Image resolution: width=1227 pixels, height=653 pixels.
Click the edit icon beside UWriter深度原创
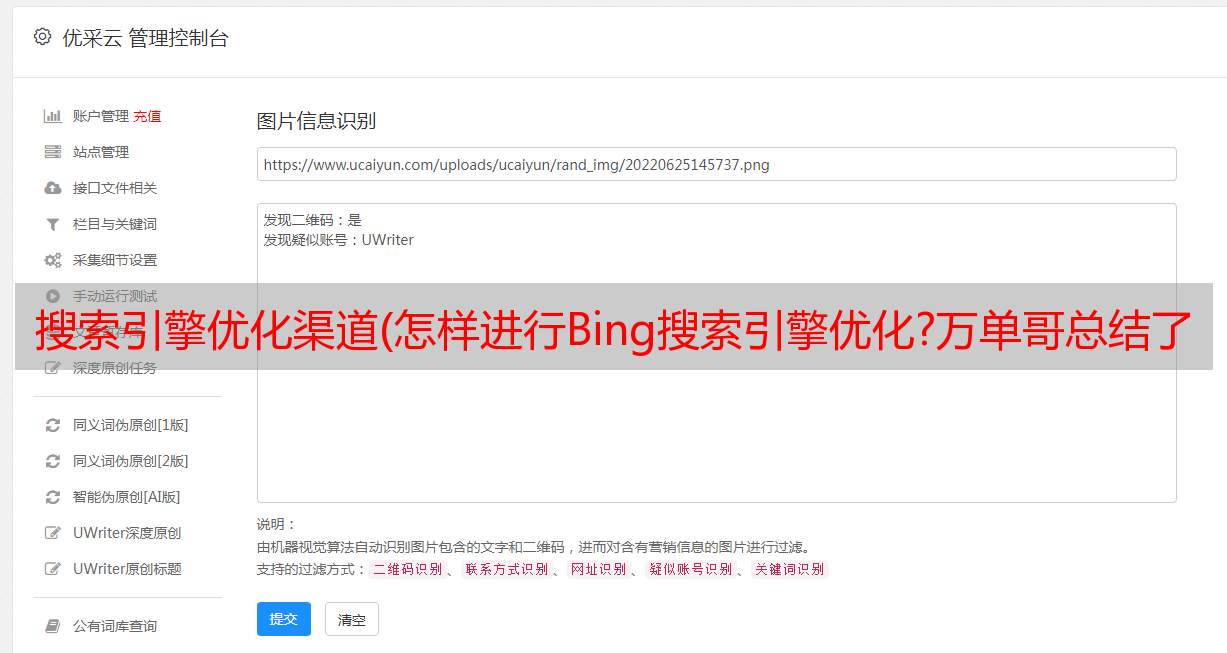coord(53,533)
